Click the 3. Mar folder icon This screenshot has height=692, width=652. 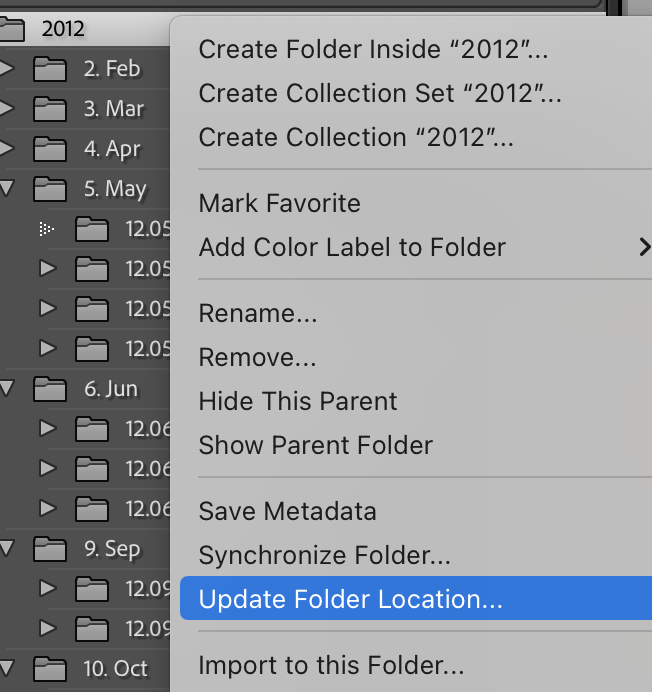click(x=50, y=109)
